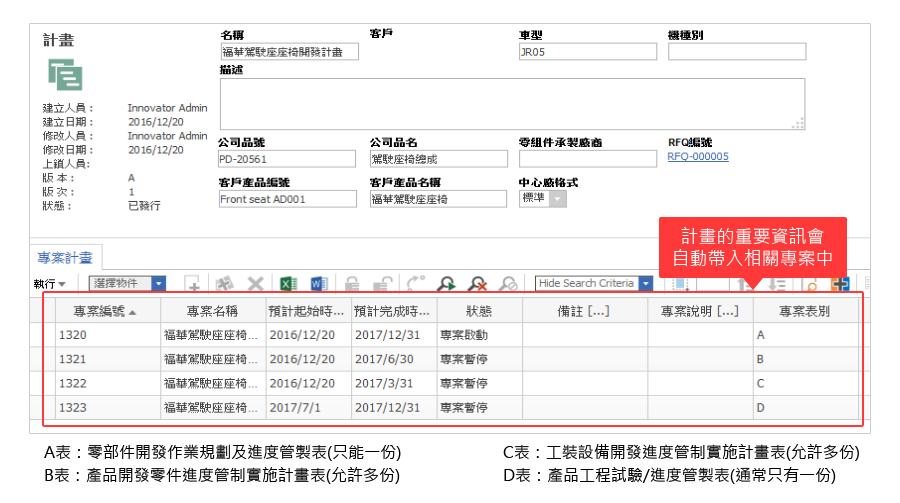Click the clear search criteria icon
Viewport: 900px width, 503px height.
477,284
